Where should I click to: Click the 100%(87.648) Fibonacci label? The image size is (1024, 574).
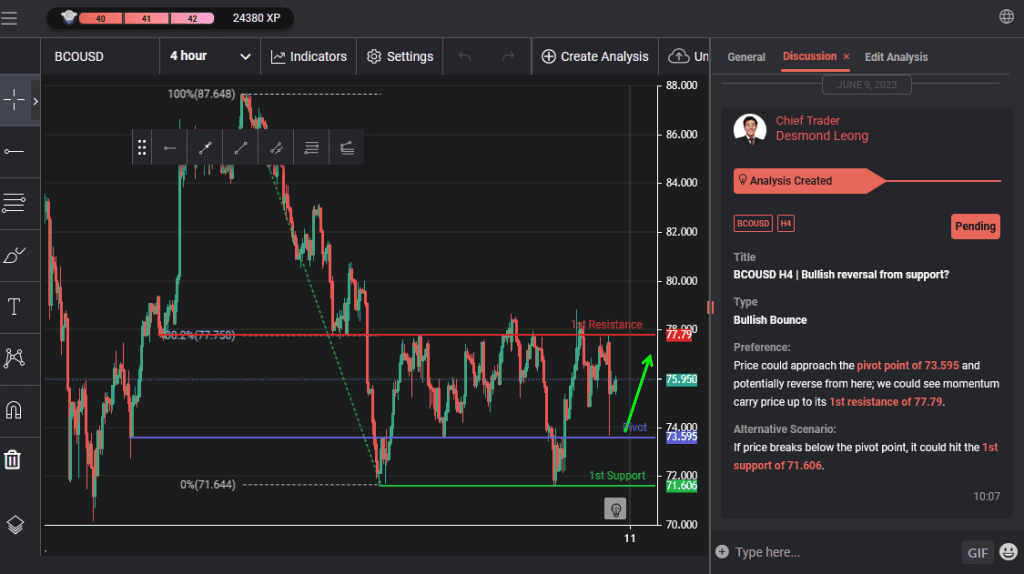201,94
